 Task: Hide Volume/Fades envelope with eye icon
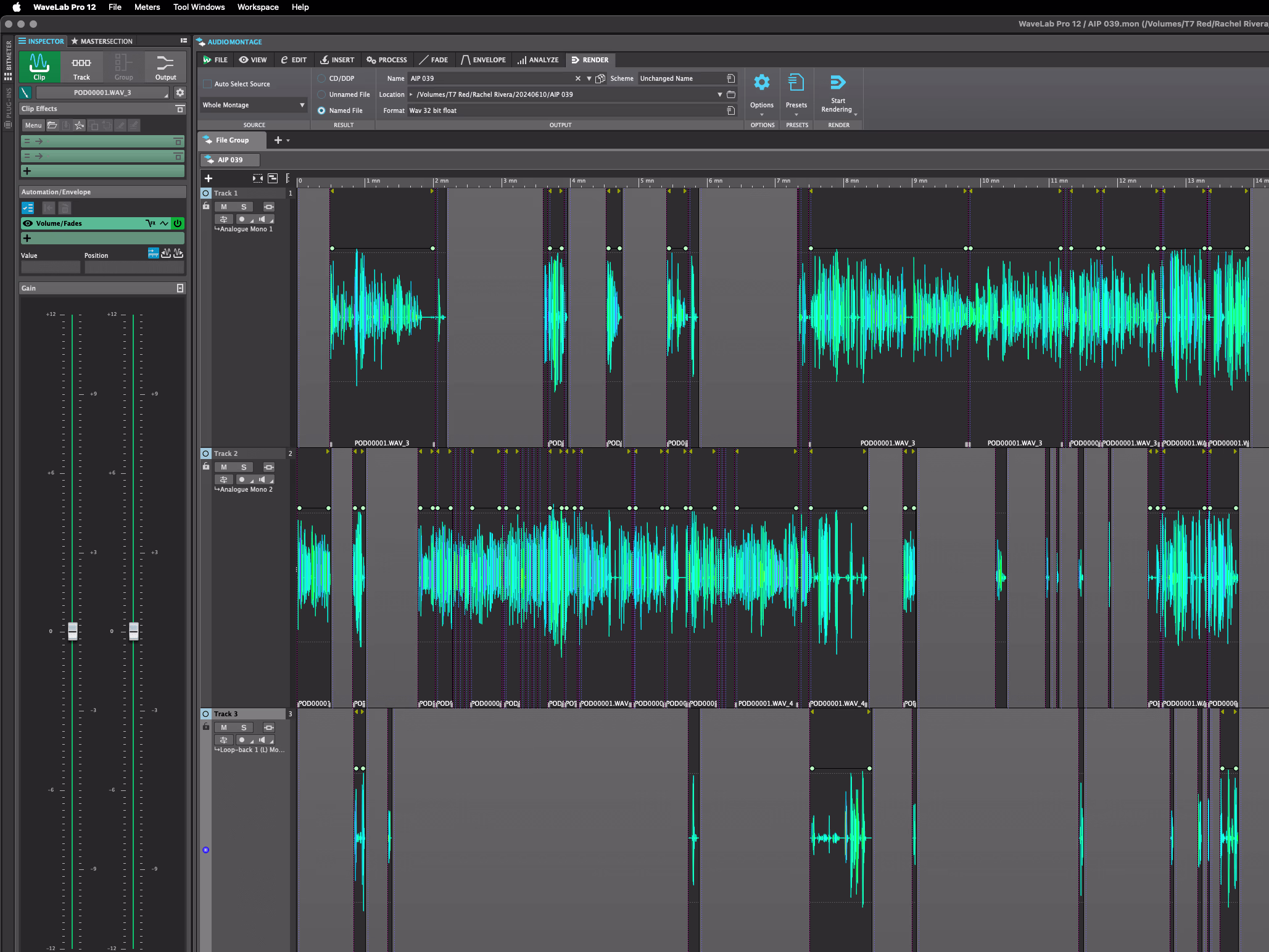click(x=28, y=223)
